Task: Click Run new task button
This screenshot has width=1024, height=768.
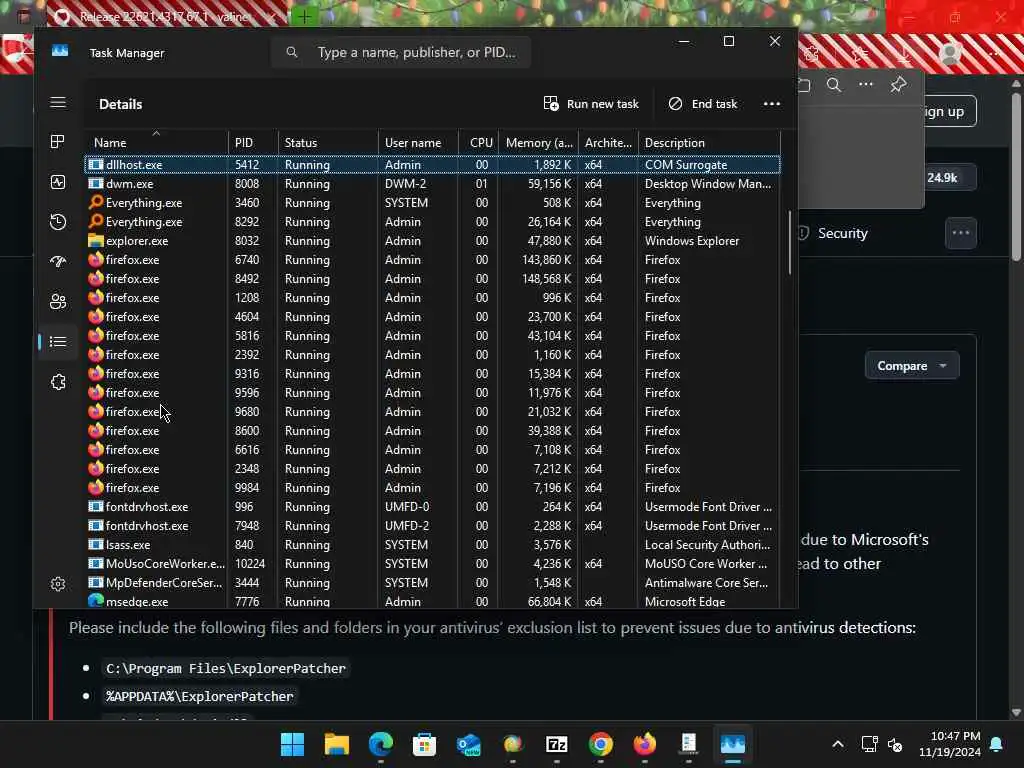Action: (x=591, y=104)
